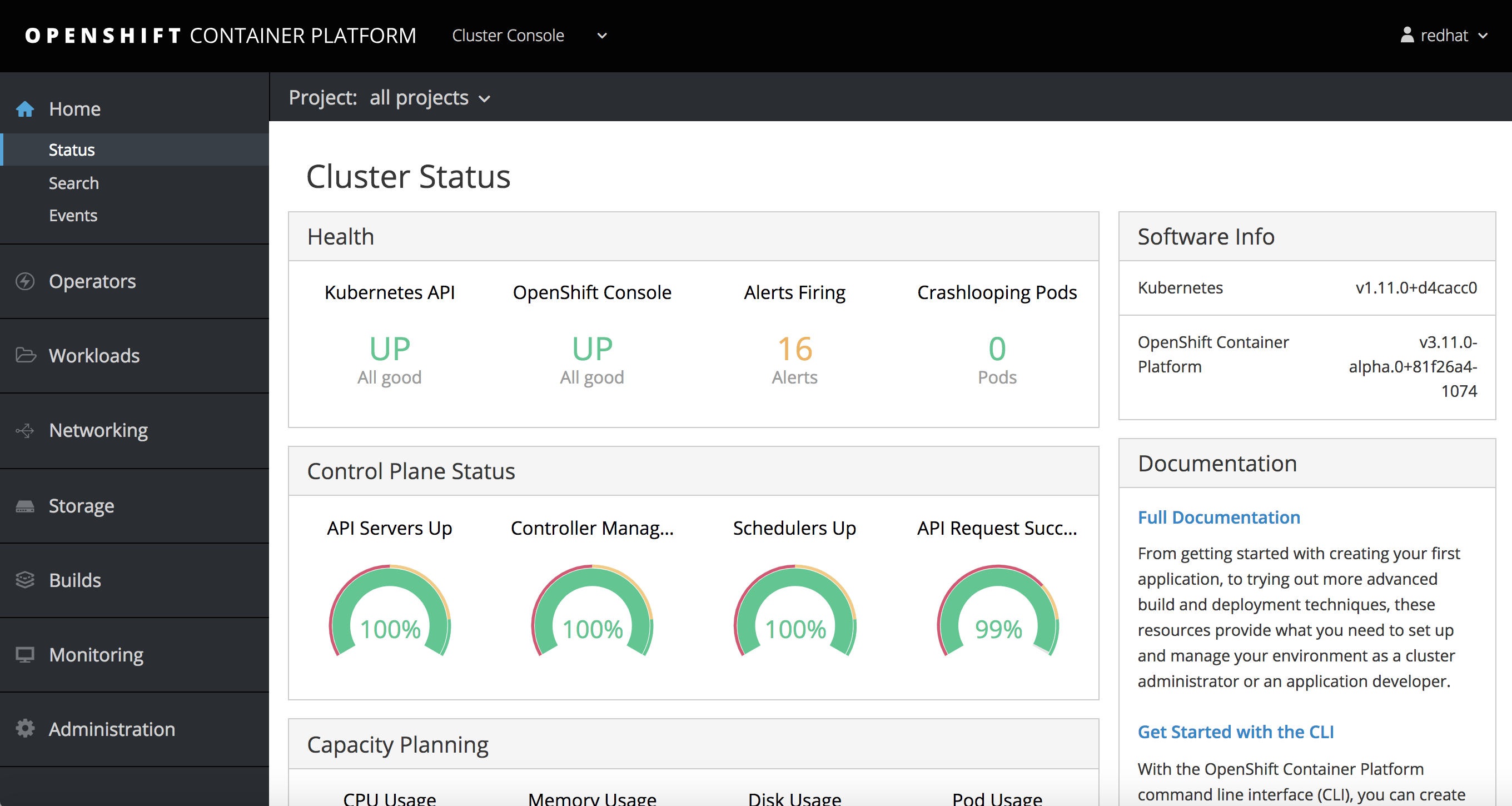The height and width of the screenshot is (806, 1512).
Task: Select the Status menu item
Action: [x=71, y=149]
